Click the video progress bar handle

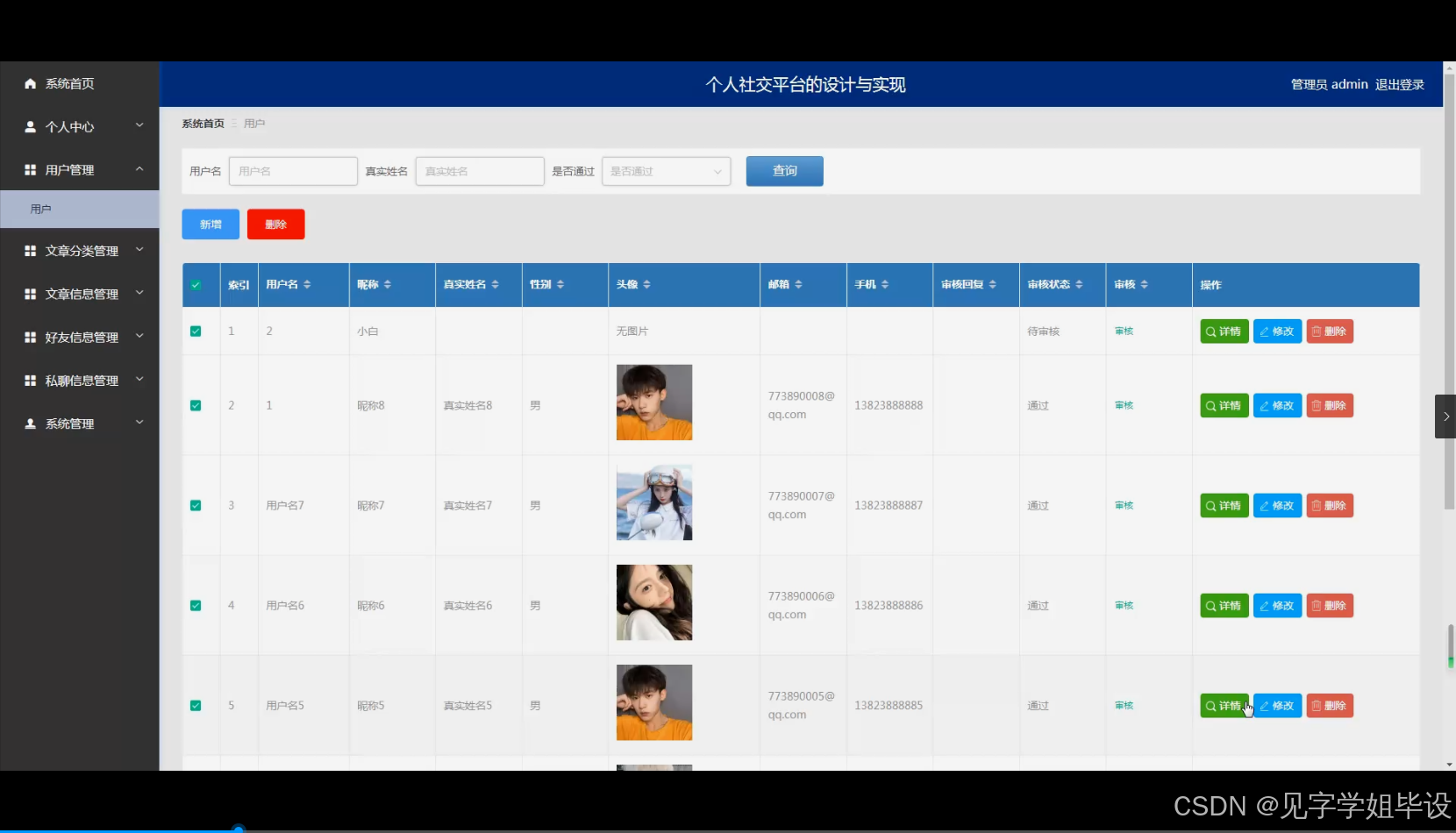238,829
